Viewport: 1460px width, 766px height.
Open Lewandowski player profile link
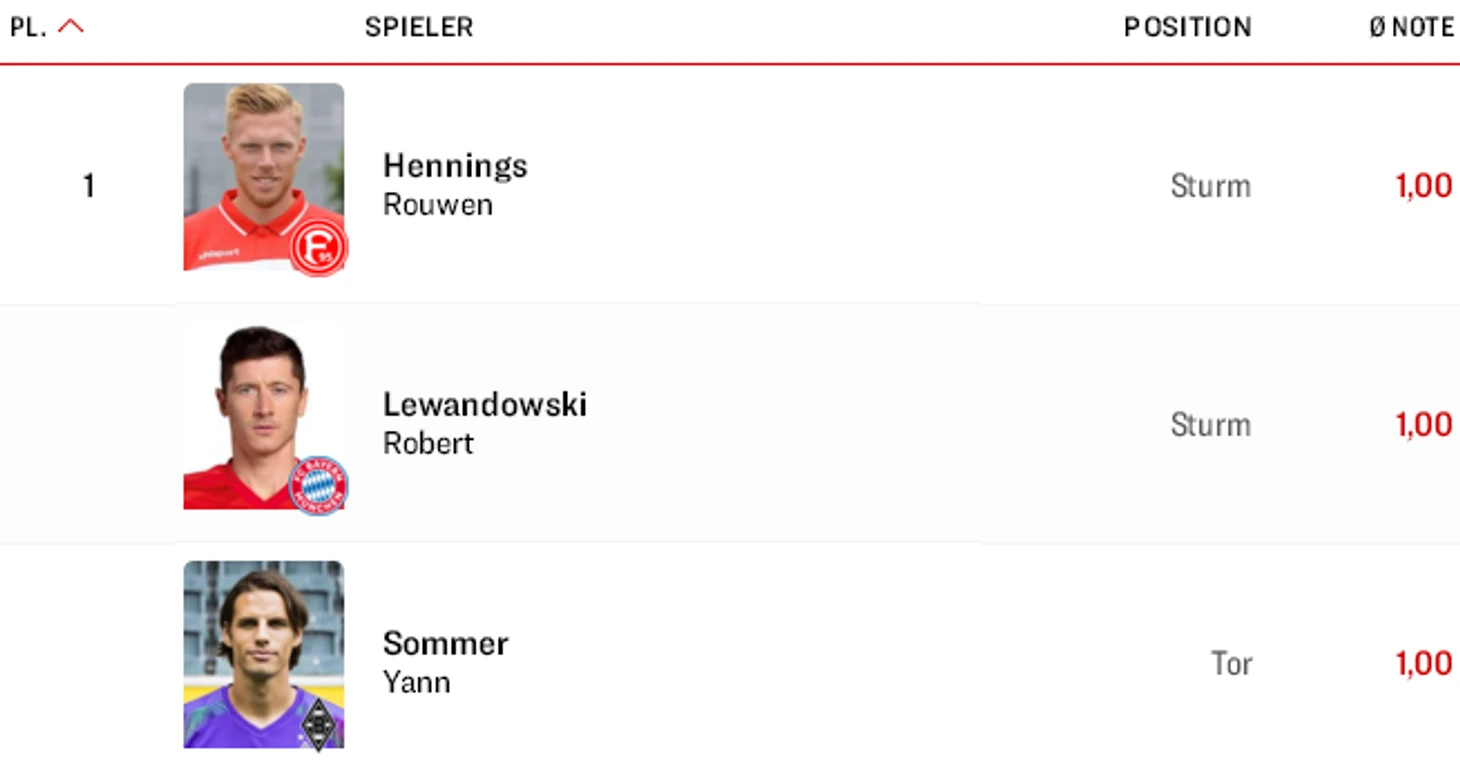pos(485,405)
